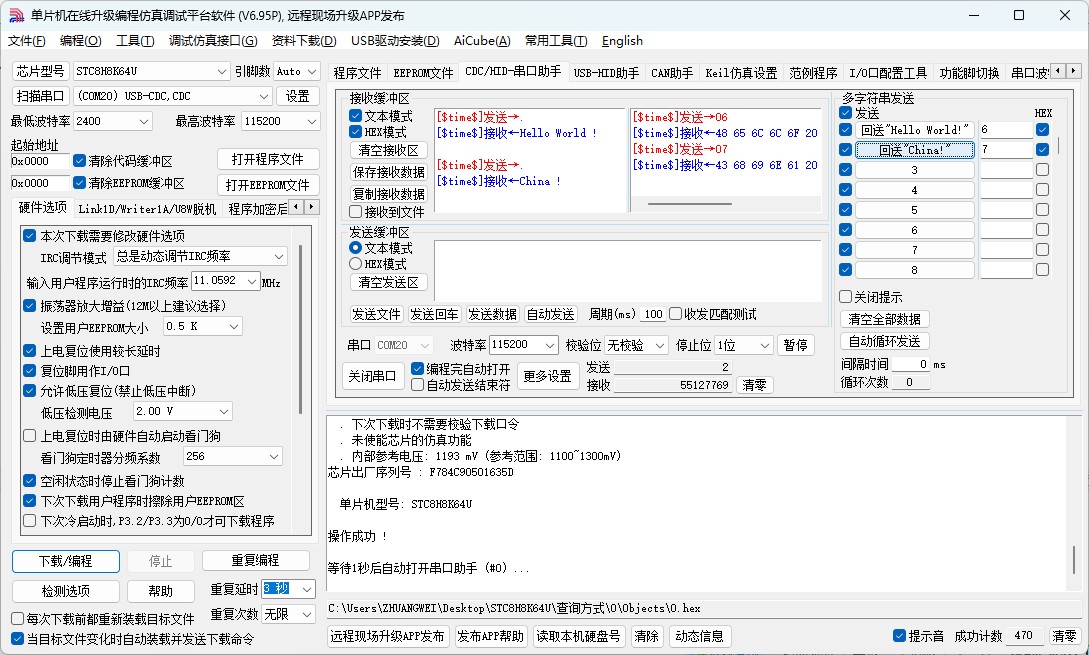Switch language via English menu
Image resolution: width=1089 pixels, height=655 pixels.
622,41
